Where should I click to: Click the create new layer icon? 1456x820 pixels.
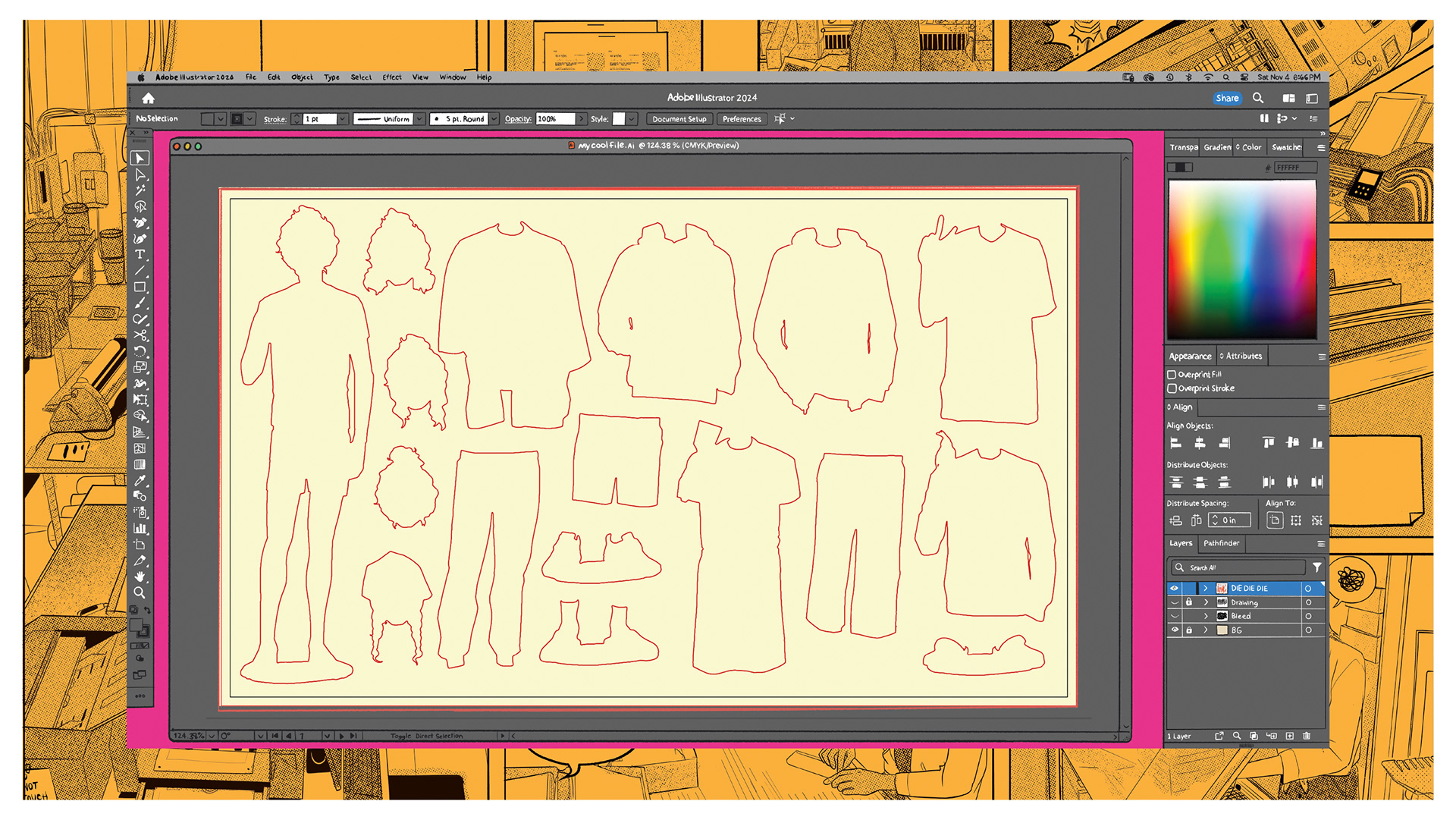click(1289, 736)
